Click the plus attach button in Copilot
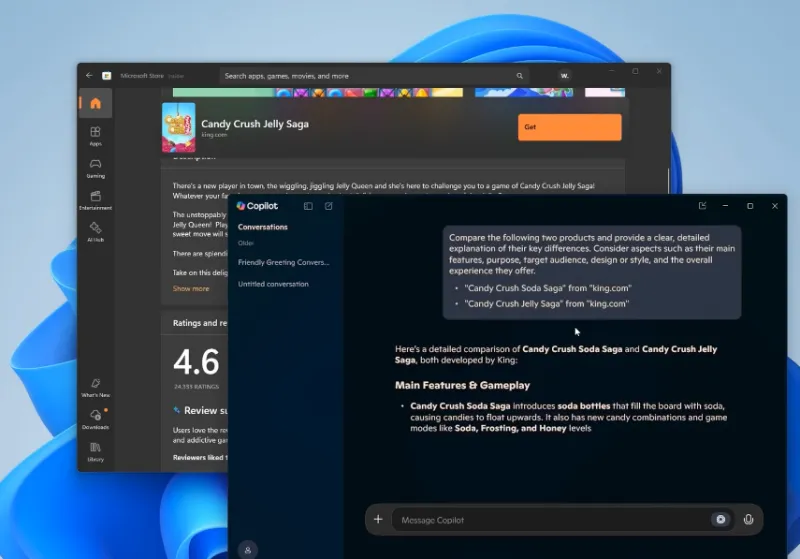The height and width of the screenshot is (559, 800). [378, 519]
